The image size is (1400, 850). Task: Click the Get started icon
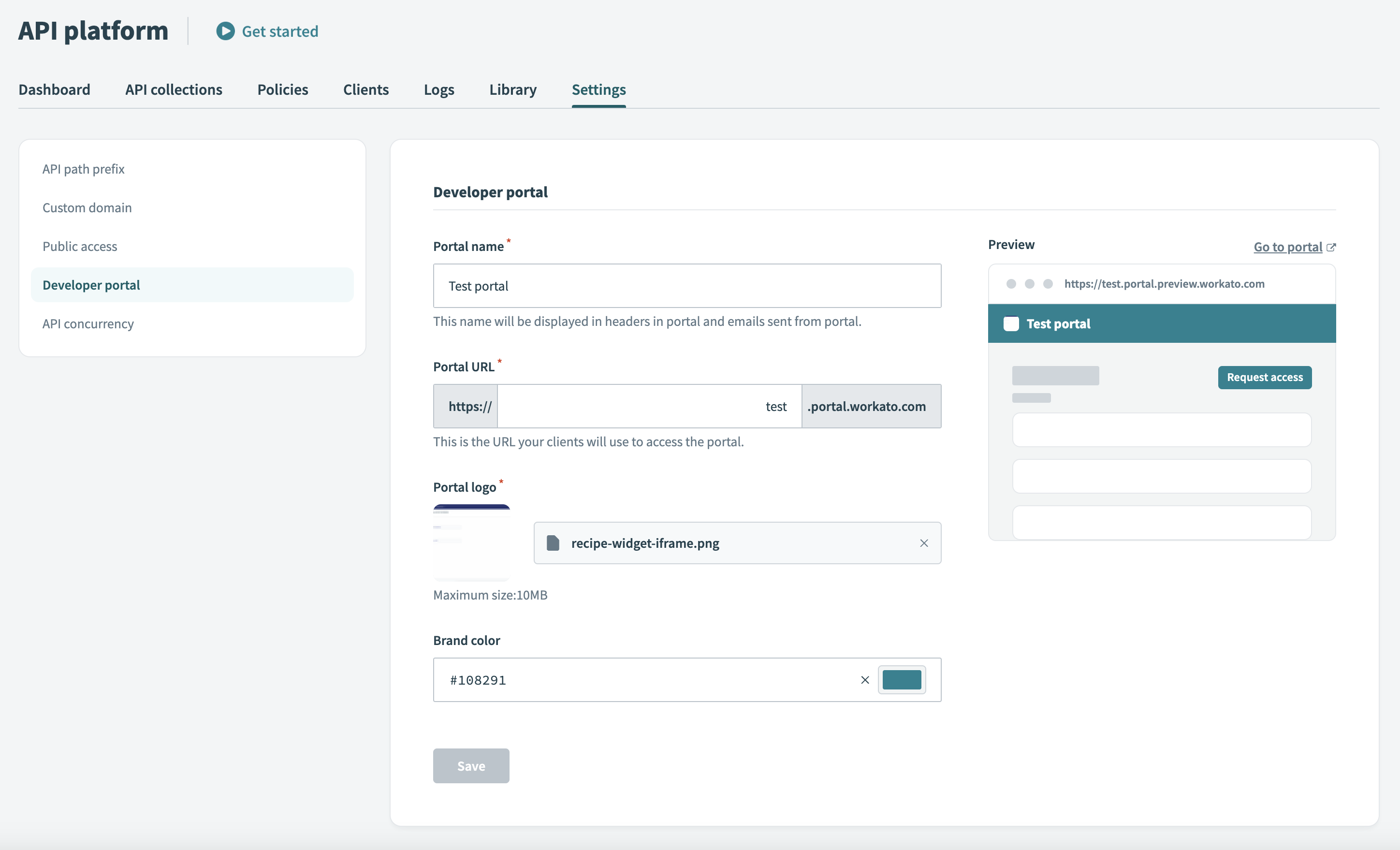tap(224, 30)
